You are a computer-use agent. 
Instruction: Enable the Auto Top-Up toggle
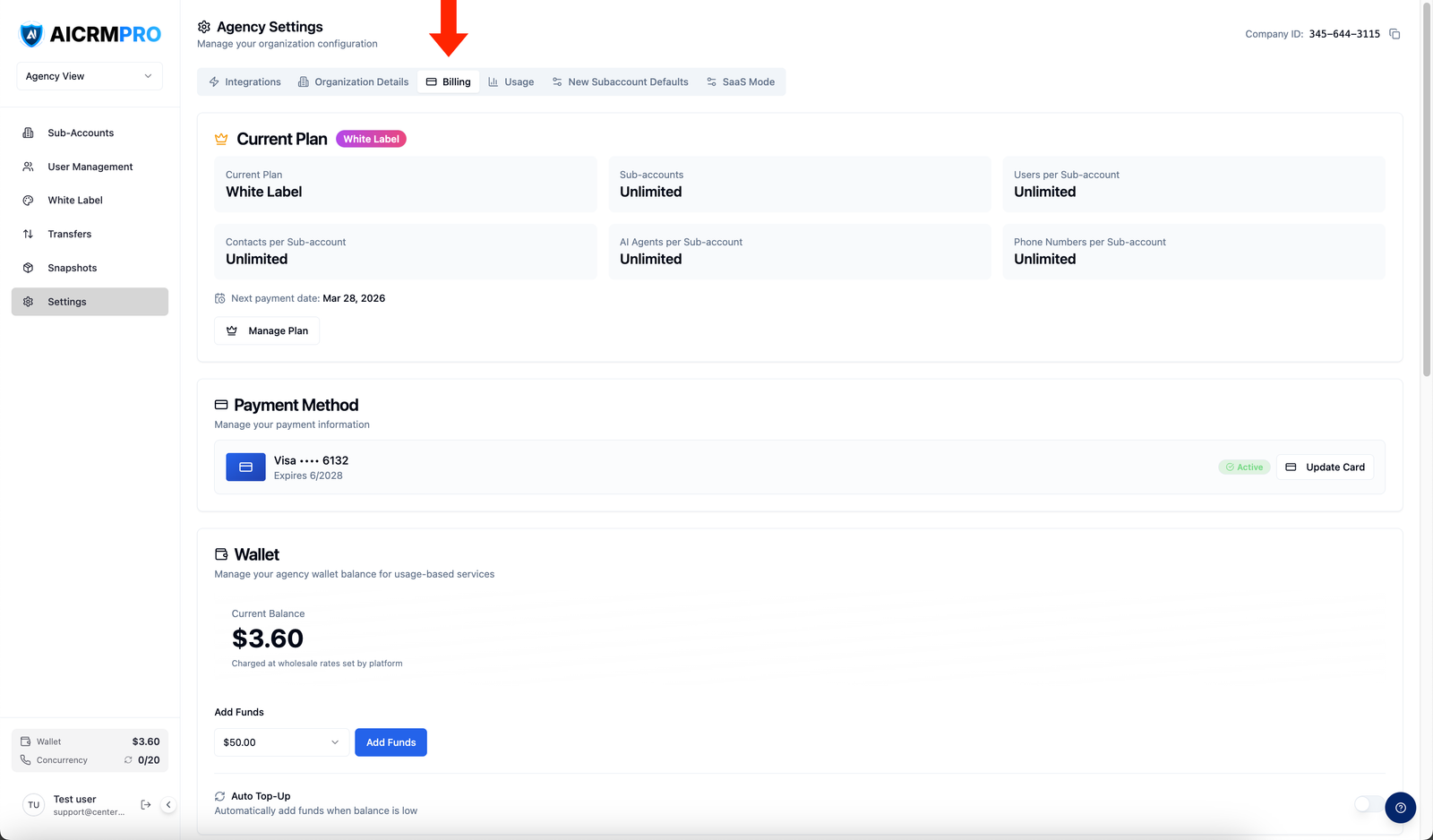coord(1369,804)
